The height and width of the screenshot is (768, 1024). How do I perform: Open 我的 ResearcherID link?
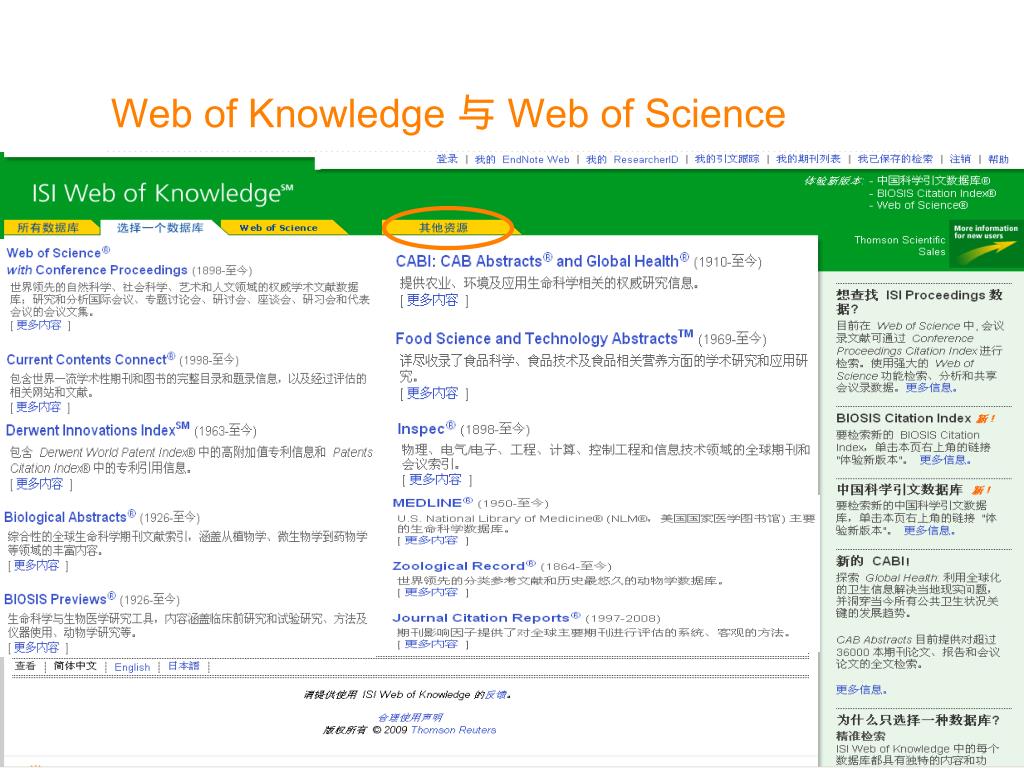(632, 159)
